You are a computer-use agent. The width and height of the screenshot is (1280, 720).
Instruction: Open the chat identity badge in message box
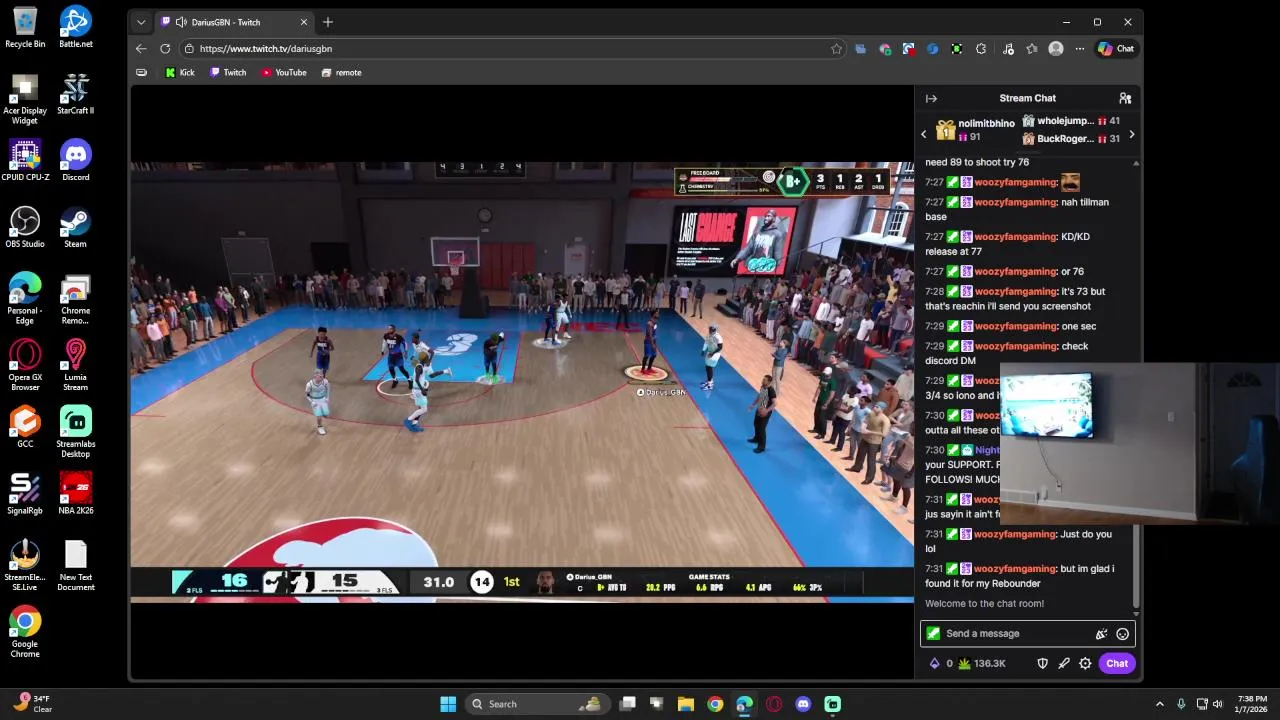point(933,633)
